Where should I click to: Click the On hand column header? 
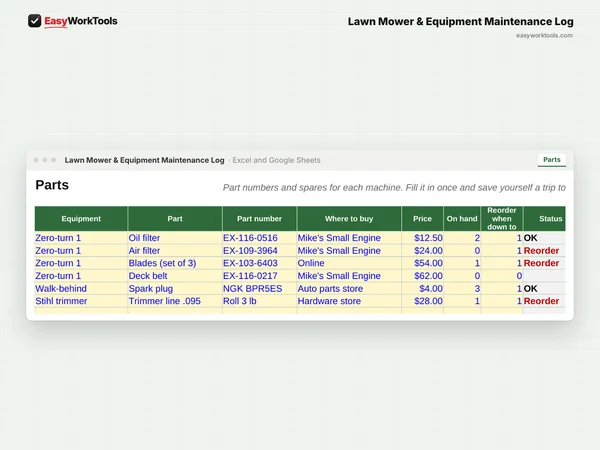pos(462,218)
